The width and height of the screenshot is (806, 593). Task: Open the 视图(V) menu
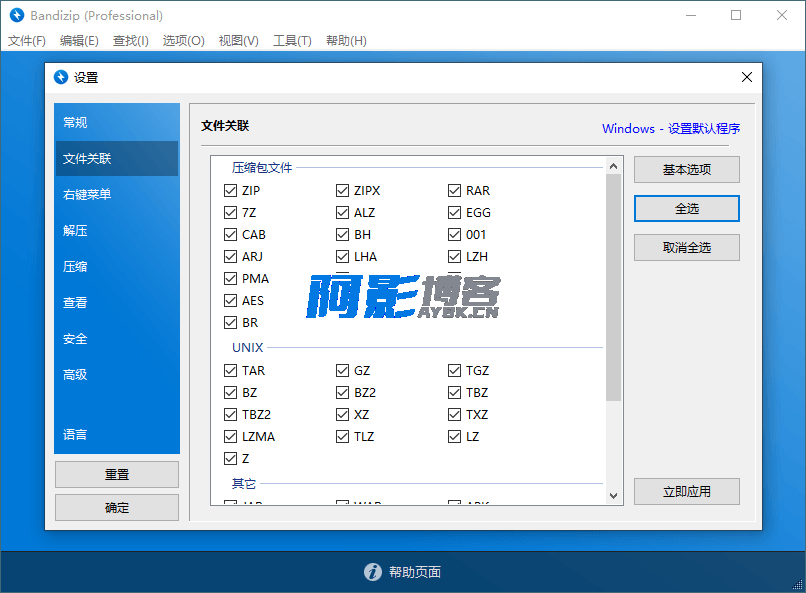coord(239,41)
